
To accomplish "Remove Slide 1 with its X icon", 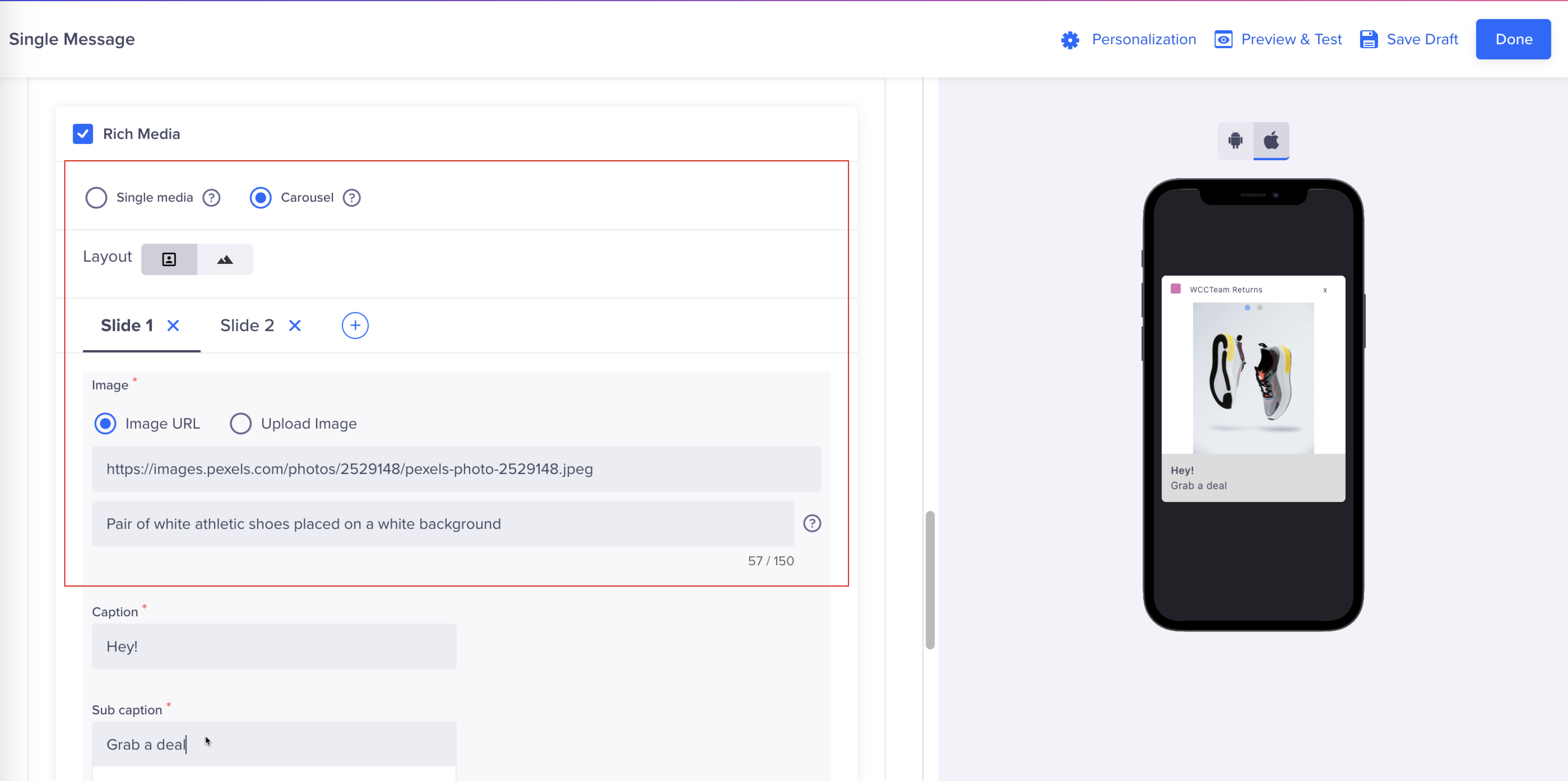I will 173,326.
